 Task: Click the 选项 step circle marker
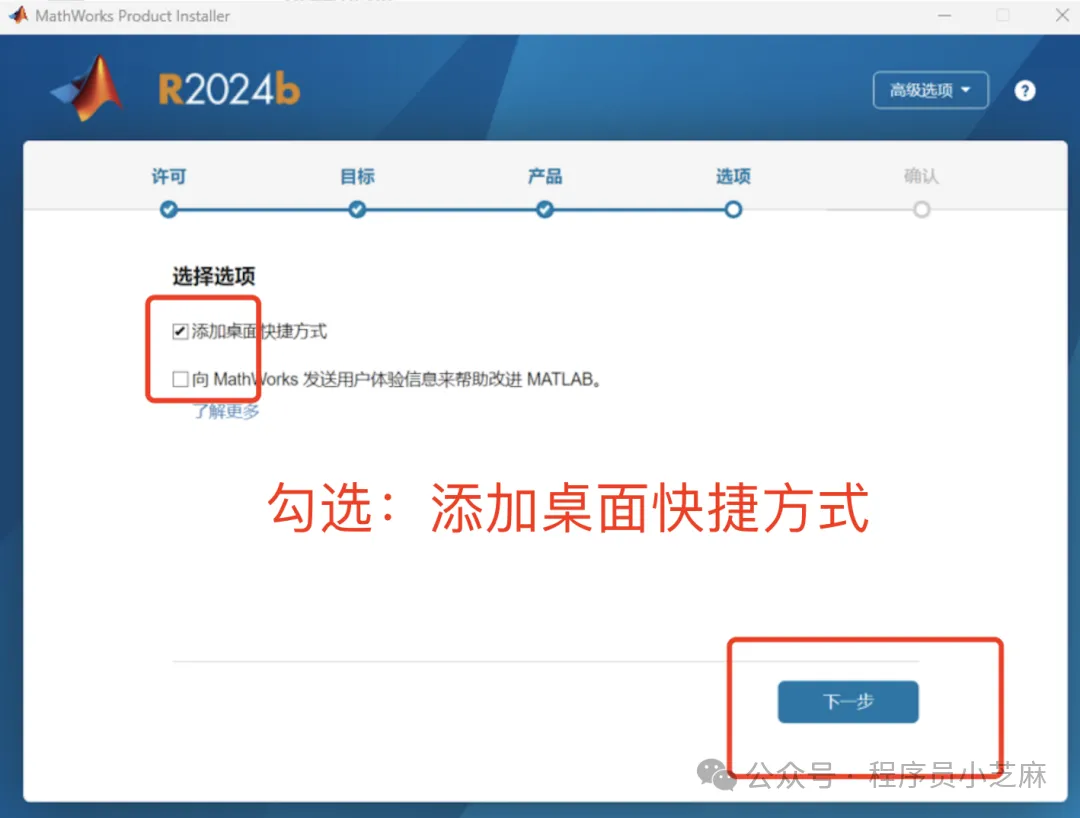pyautogui.click(x=733, y=209)
